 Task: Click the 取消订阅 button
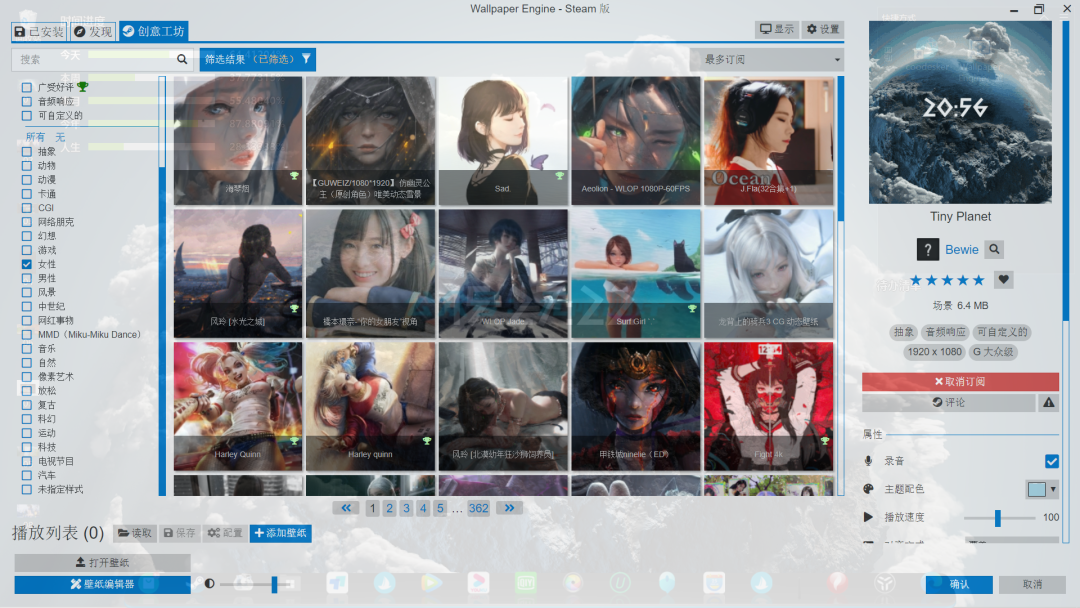(960, 381)
